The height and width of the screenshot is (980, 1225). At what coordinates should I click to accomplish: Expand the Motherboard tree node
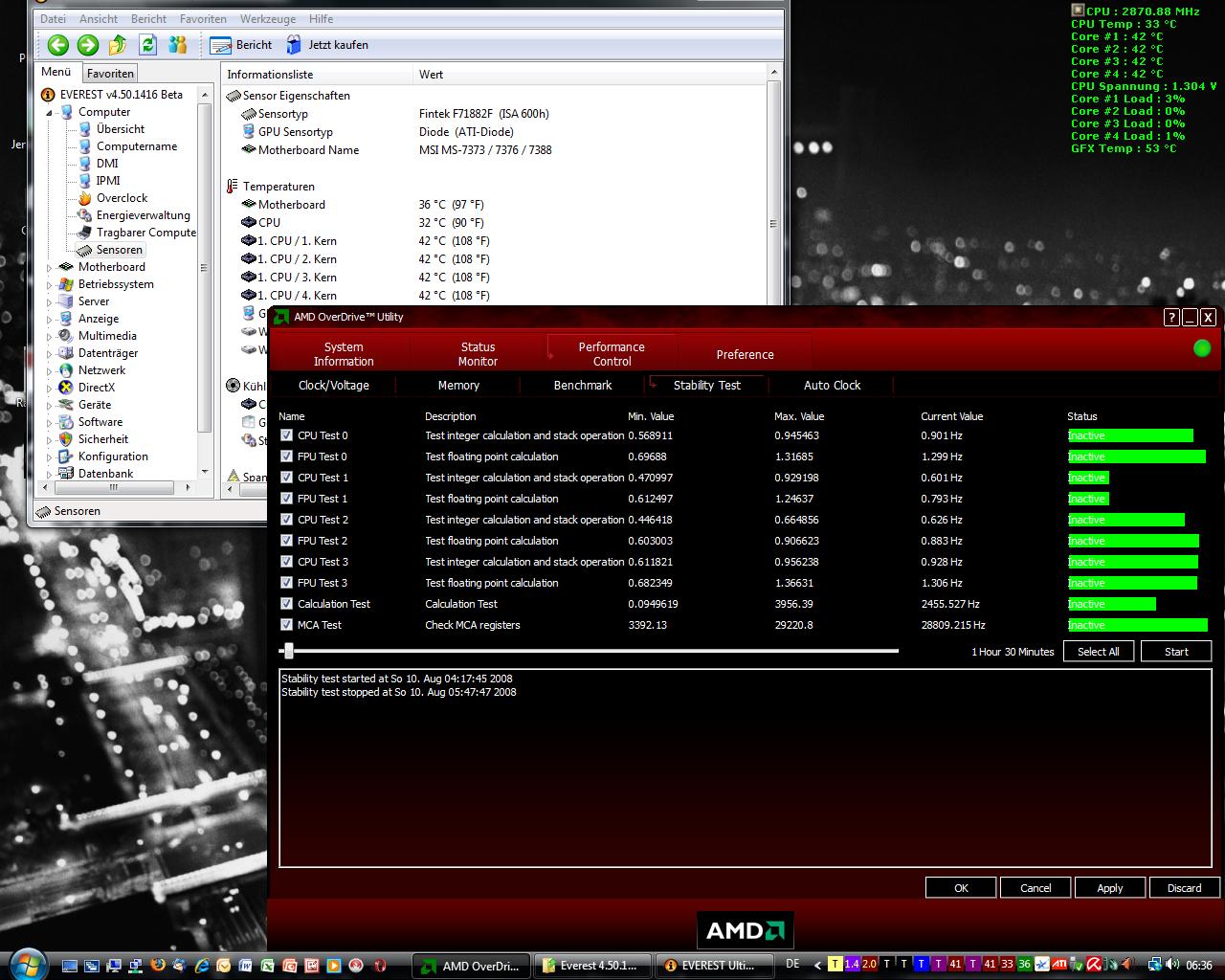pyautogui.click(x=50, y=268)
